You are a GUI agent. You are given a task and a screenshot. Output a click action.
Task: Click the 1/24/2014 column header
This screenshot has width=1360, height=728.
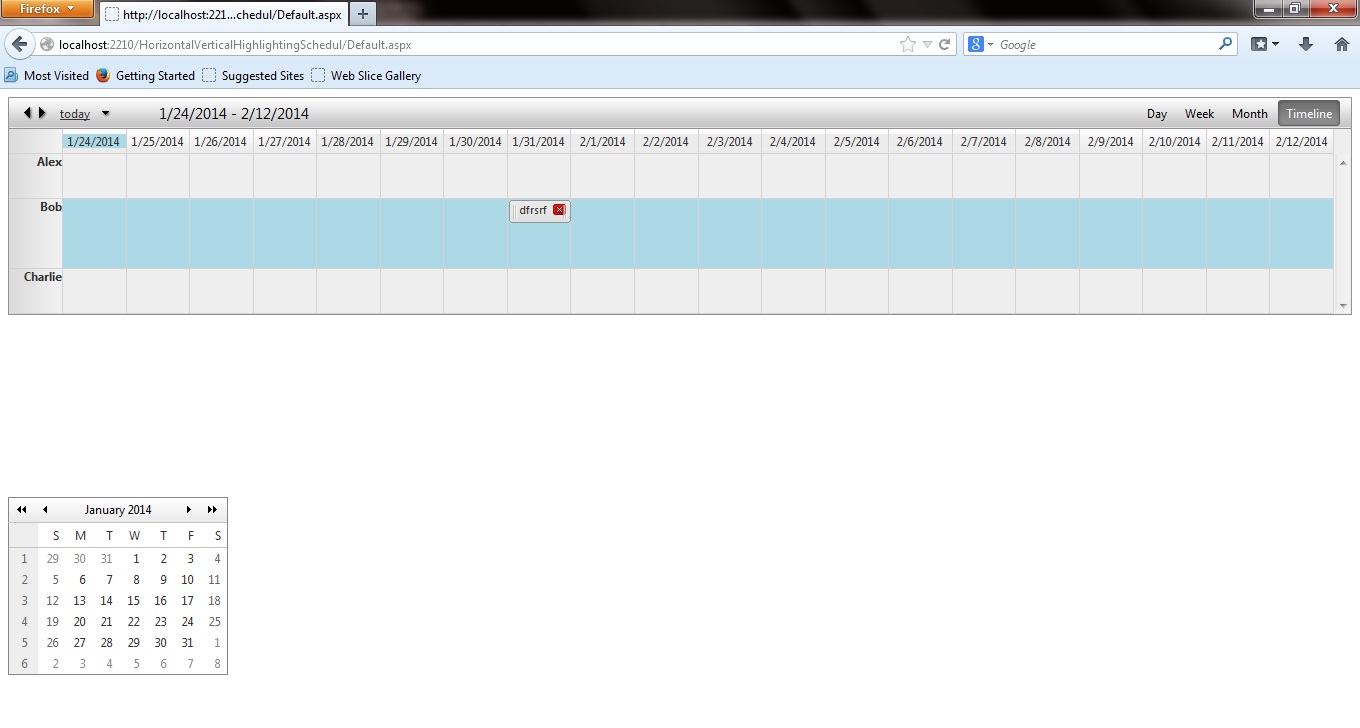tap(94, 142)
